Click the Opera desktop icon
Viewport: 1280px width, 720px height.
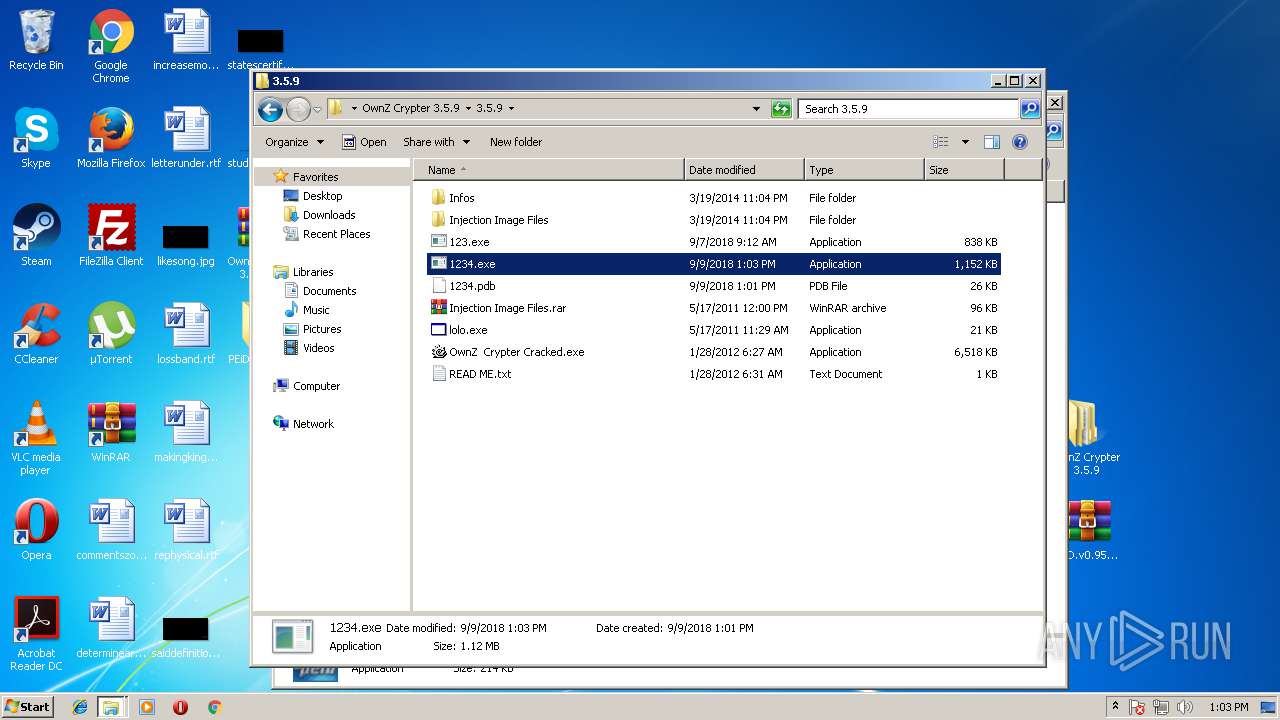coord(36,530)
